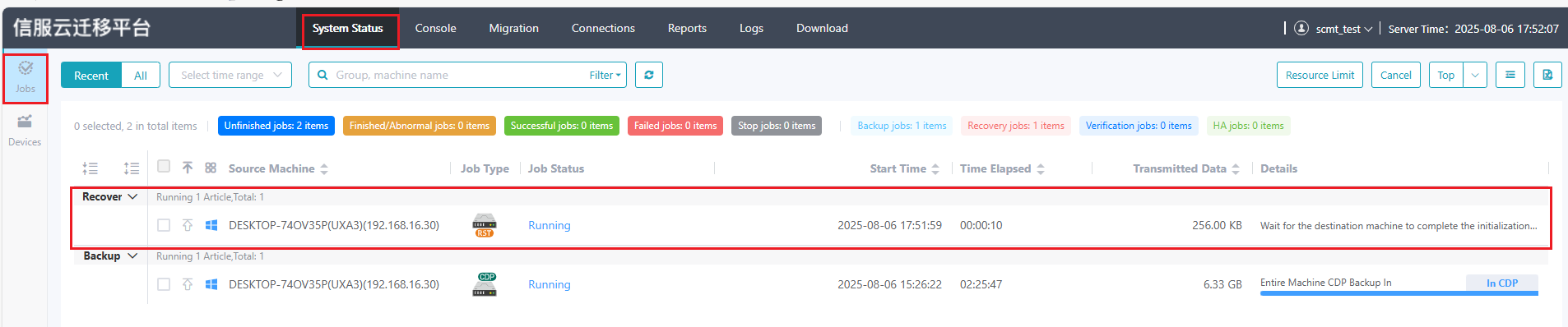Filter by Verification jobs: 0 items

tap(1139, 126)
